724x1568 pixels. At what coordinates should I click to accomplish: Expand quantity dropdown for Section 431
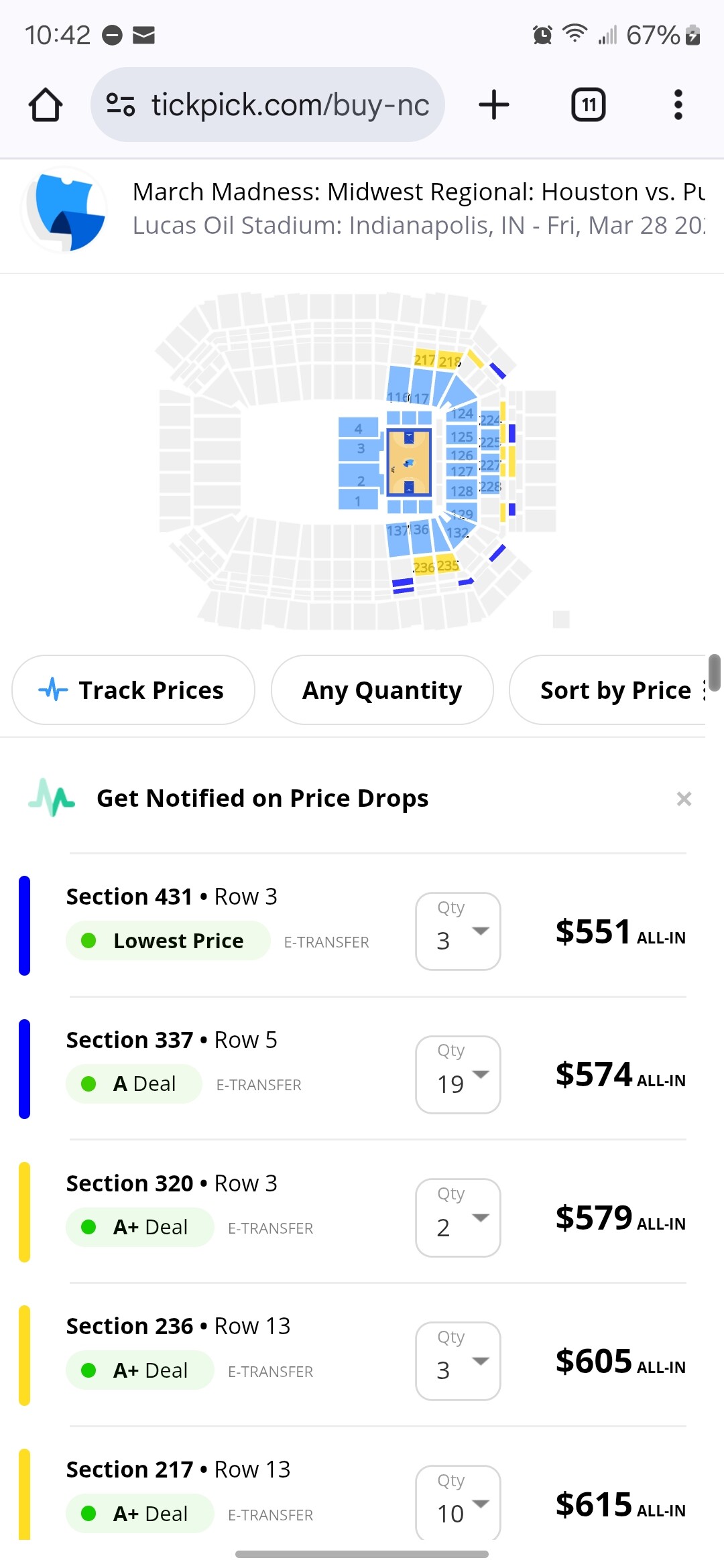pyautogui.click(x=459, y=931)
